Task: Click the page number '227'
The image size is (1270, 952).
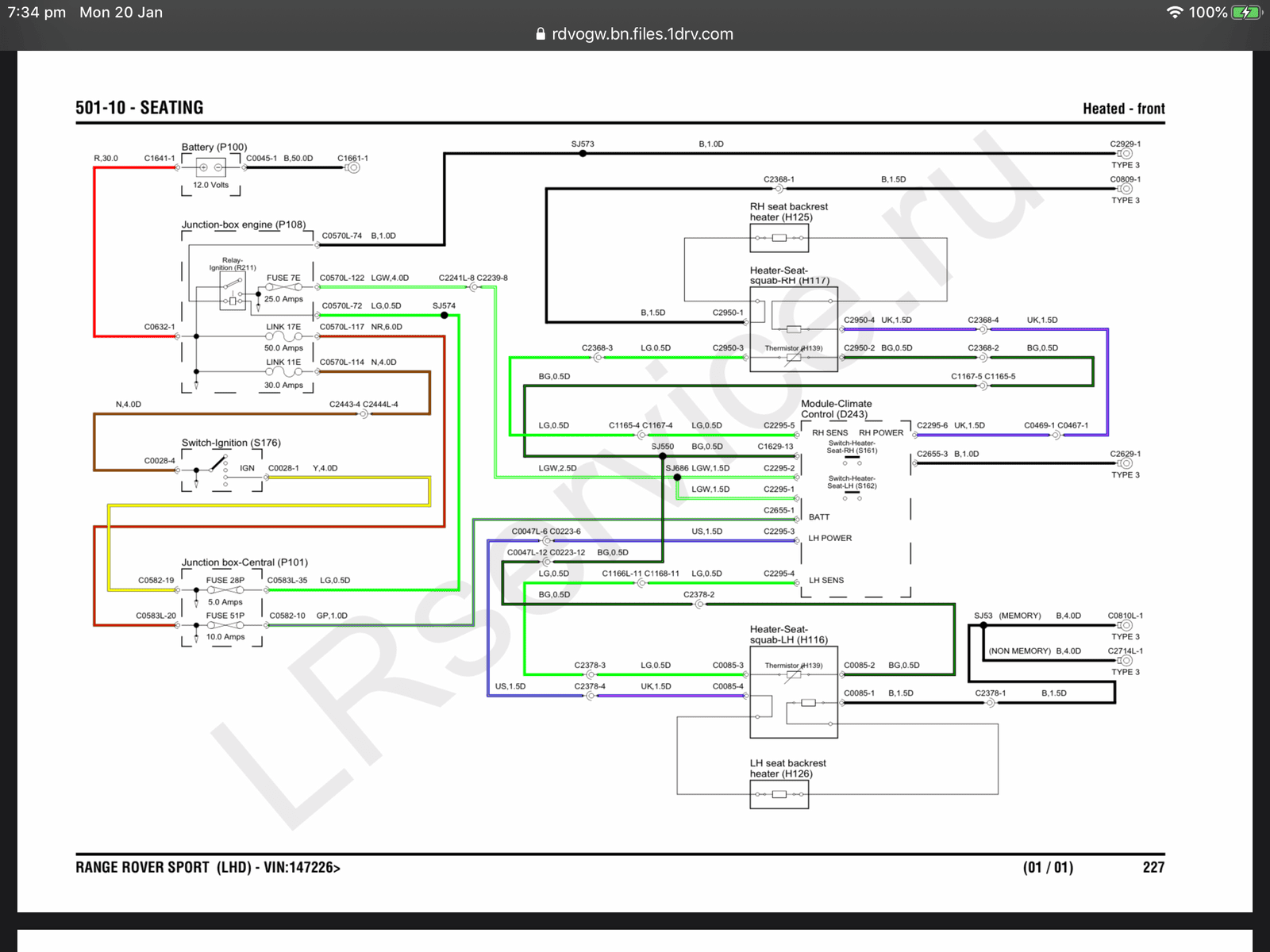Action: (x=1153, y=868)
